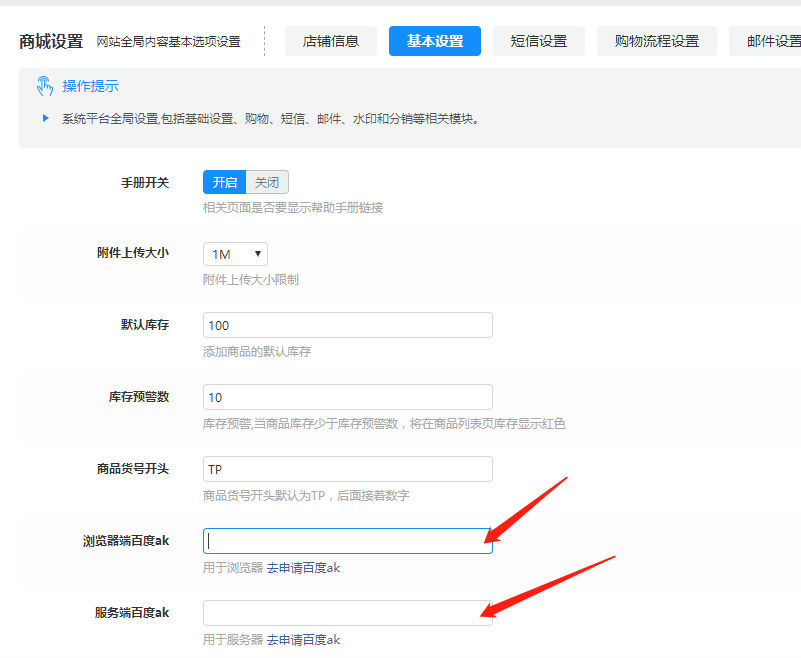Click the 商城设置 page heading
This screenshot has height=658, width=801.
(x=51, y=41)
